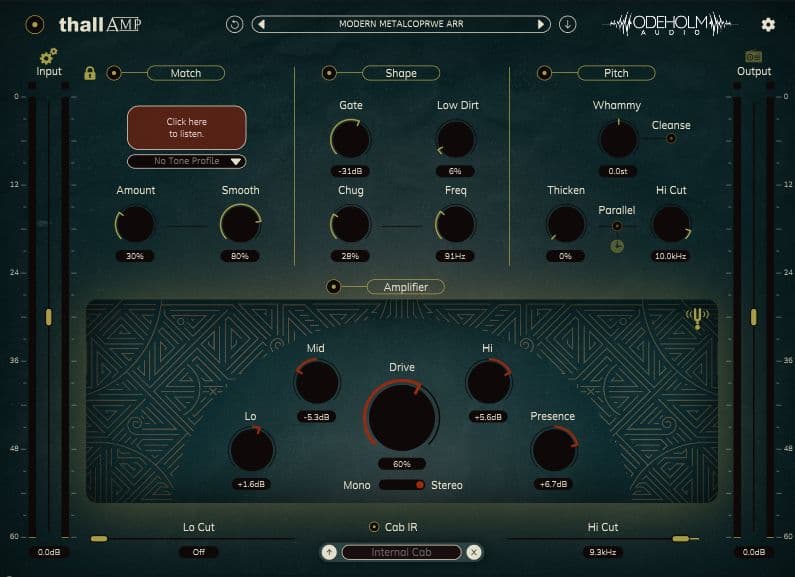Click the Odeholm Audio logo

pyautogui.click(x=670, y=24)
